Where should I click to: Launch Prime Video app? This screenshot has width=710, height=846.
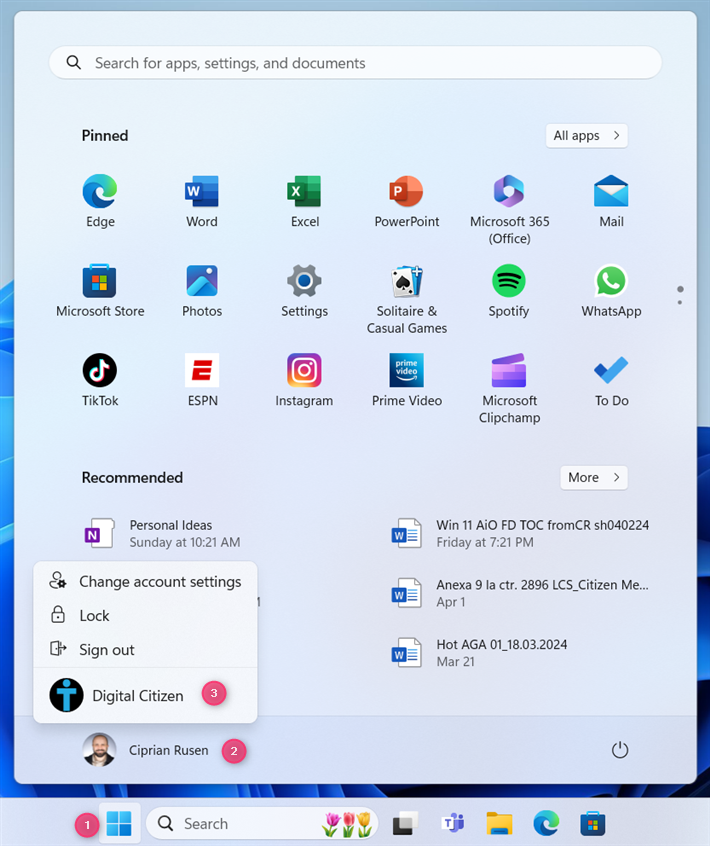tap(407, 380)
